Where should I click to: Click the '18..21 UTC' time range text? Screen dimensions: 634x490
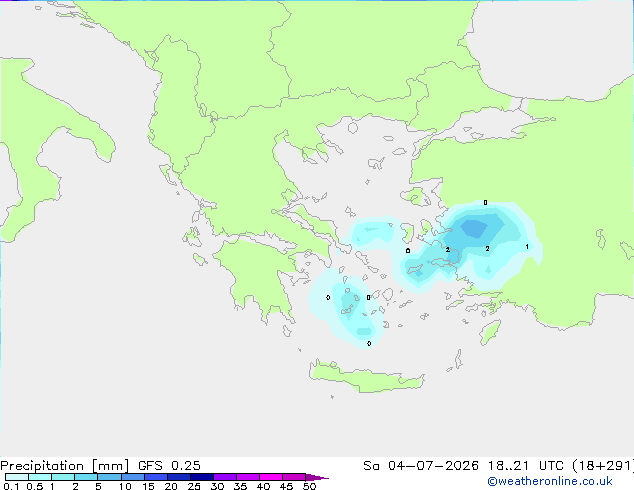point(525,466)
